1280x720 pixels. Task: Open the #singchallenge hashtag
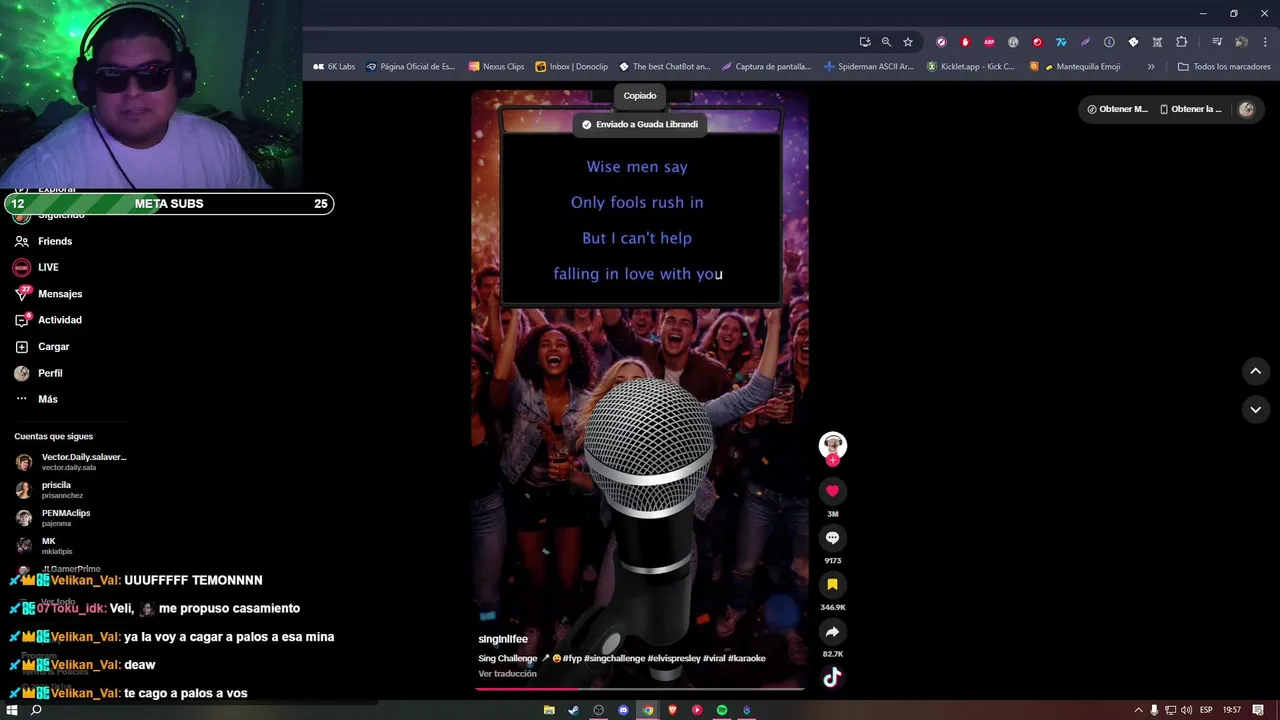(x=614, y=659)
